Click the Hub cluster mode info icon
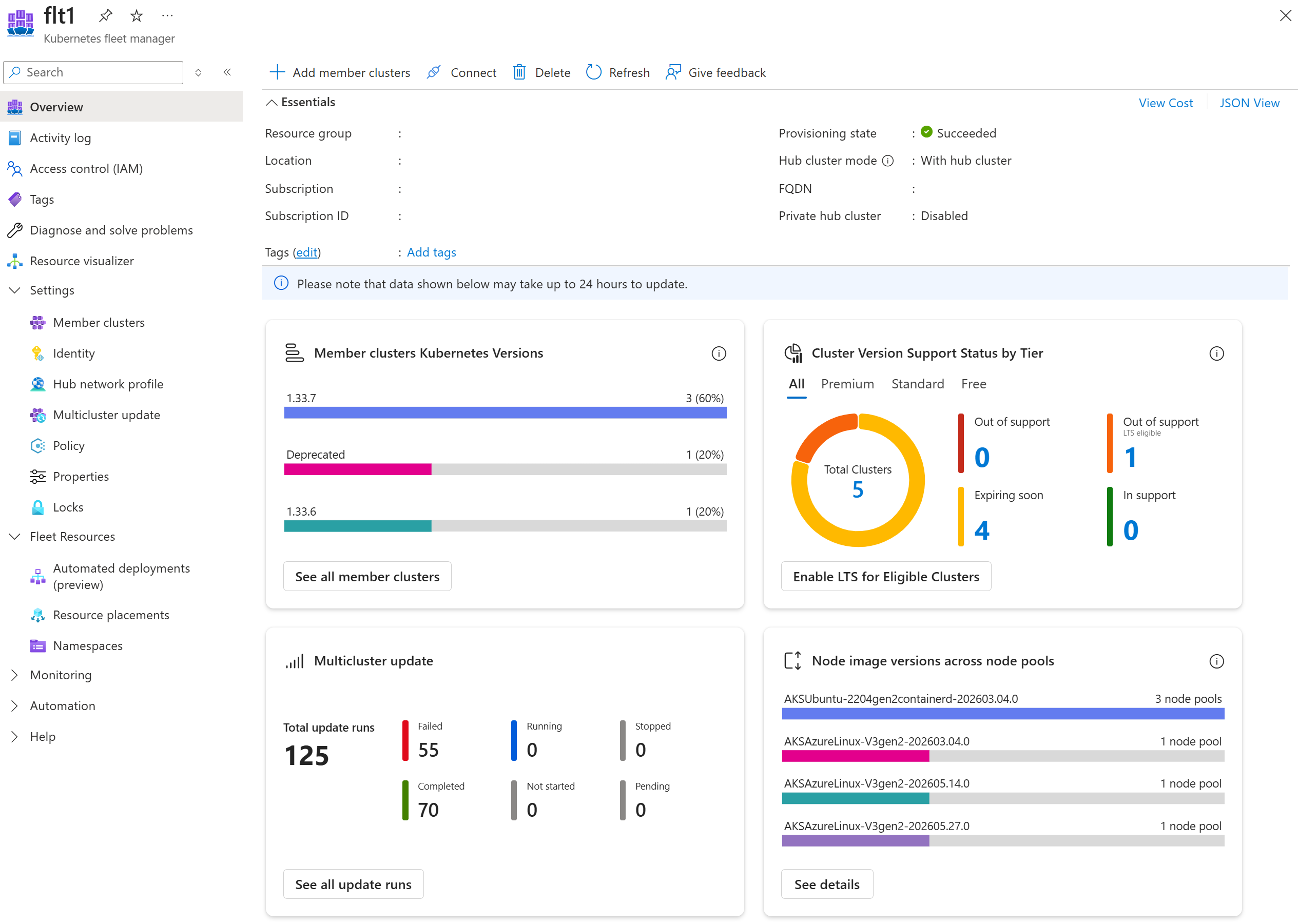 [888, 161]
